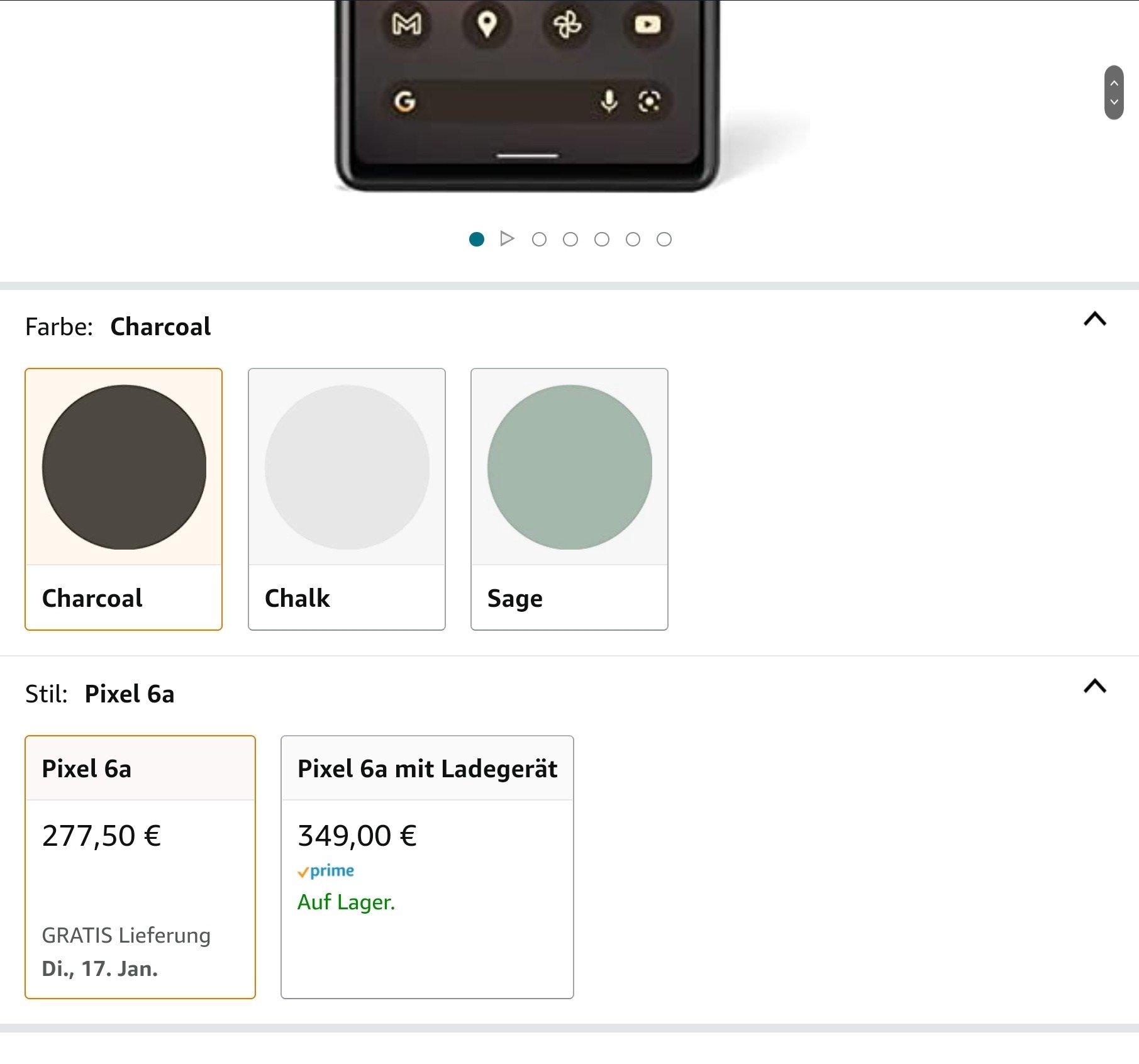Click the Google G logo in search bar
Viewport: 1139px width, 1064px height.
click(404, 101)
